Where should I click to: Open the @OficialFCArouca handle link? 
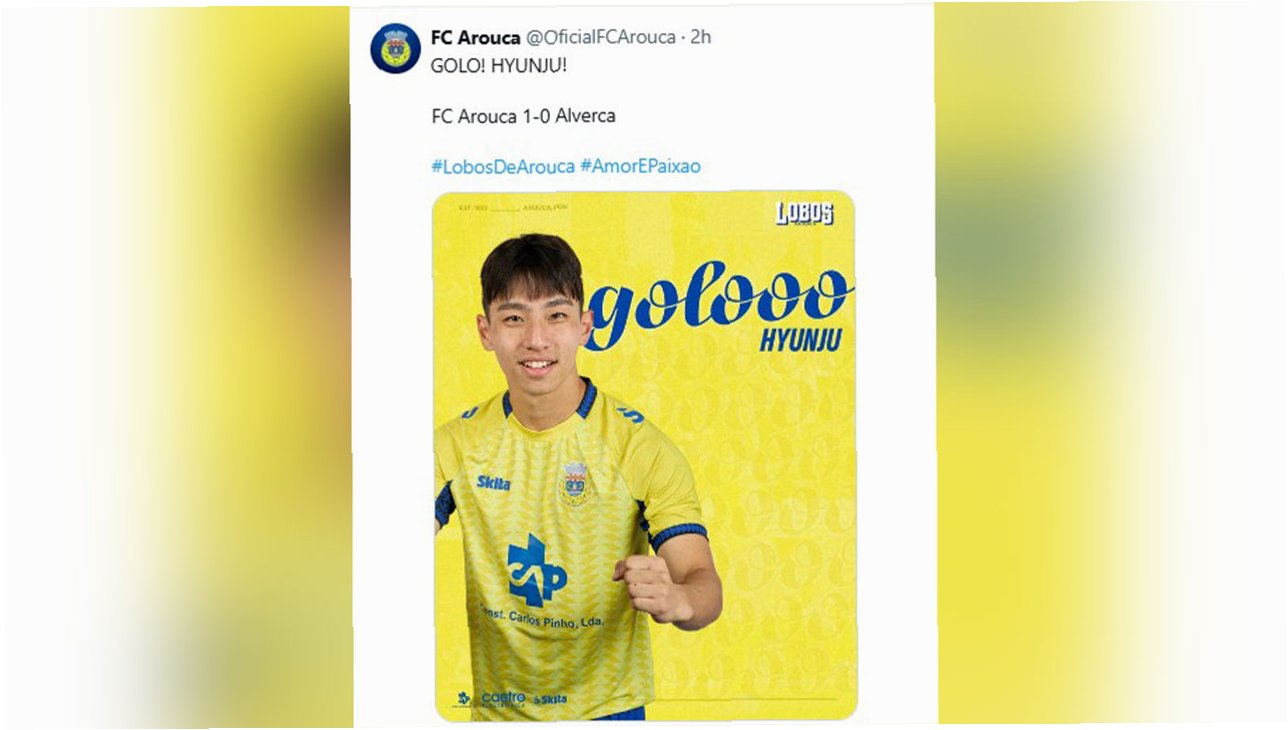[x=600, y=38]
